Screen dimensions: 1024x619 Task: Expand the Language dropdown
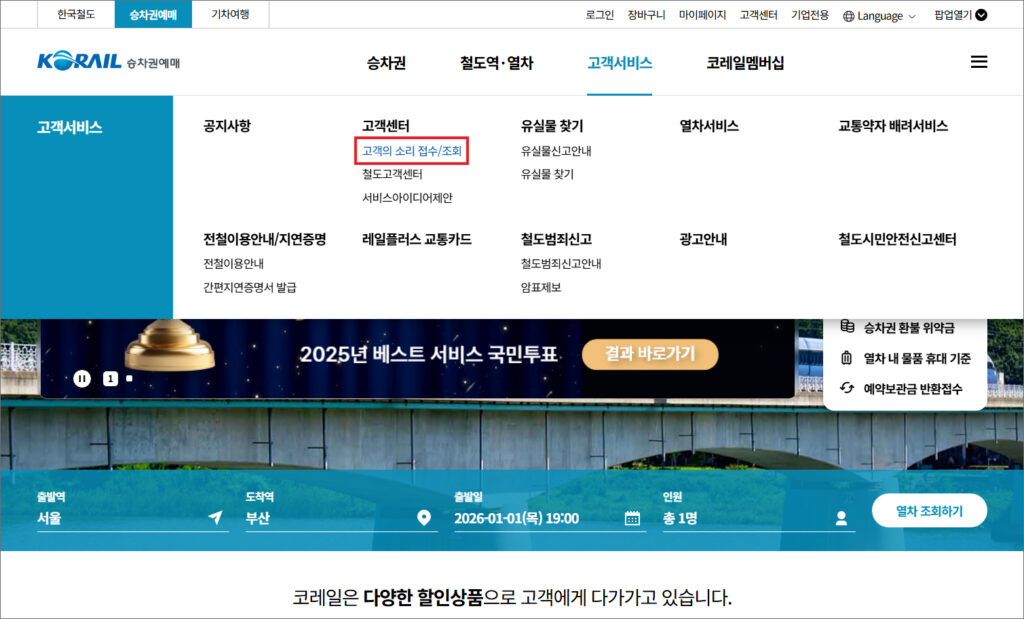point(911,16)
